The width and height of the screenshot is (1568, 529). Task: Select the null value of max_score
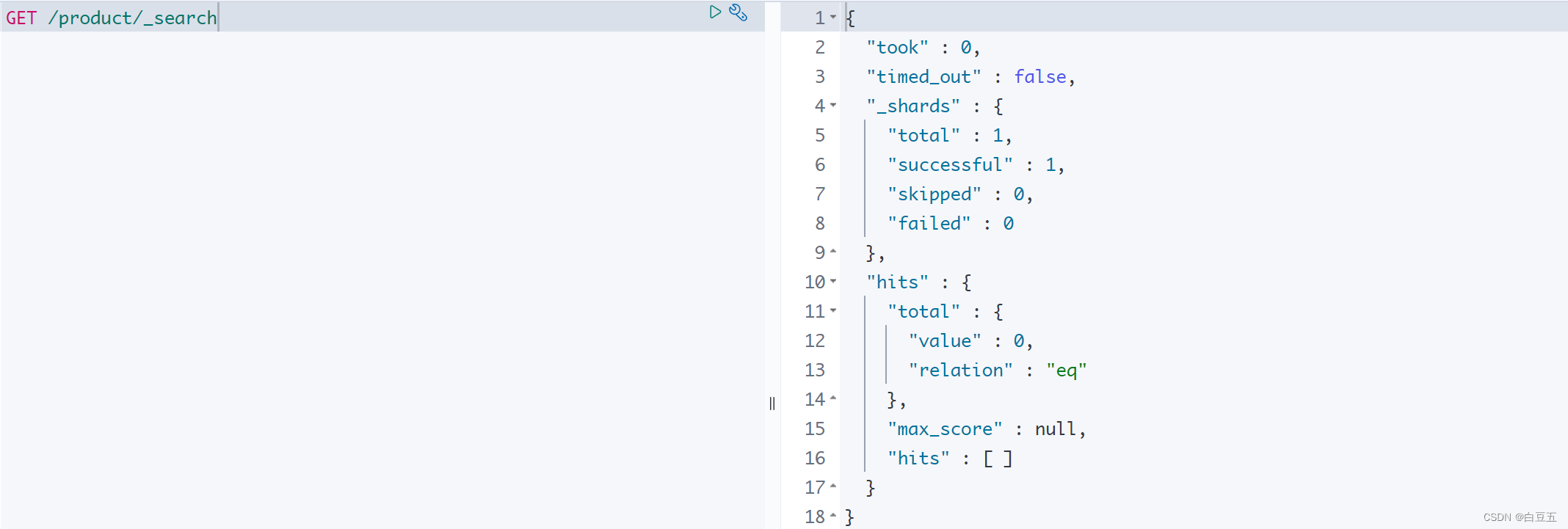pos(1056,429)
